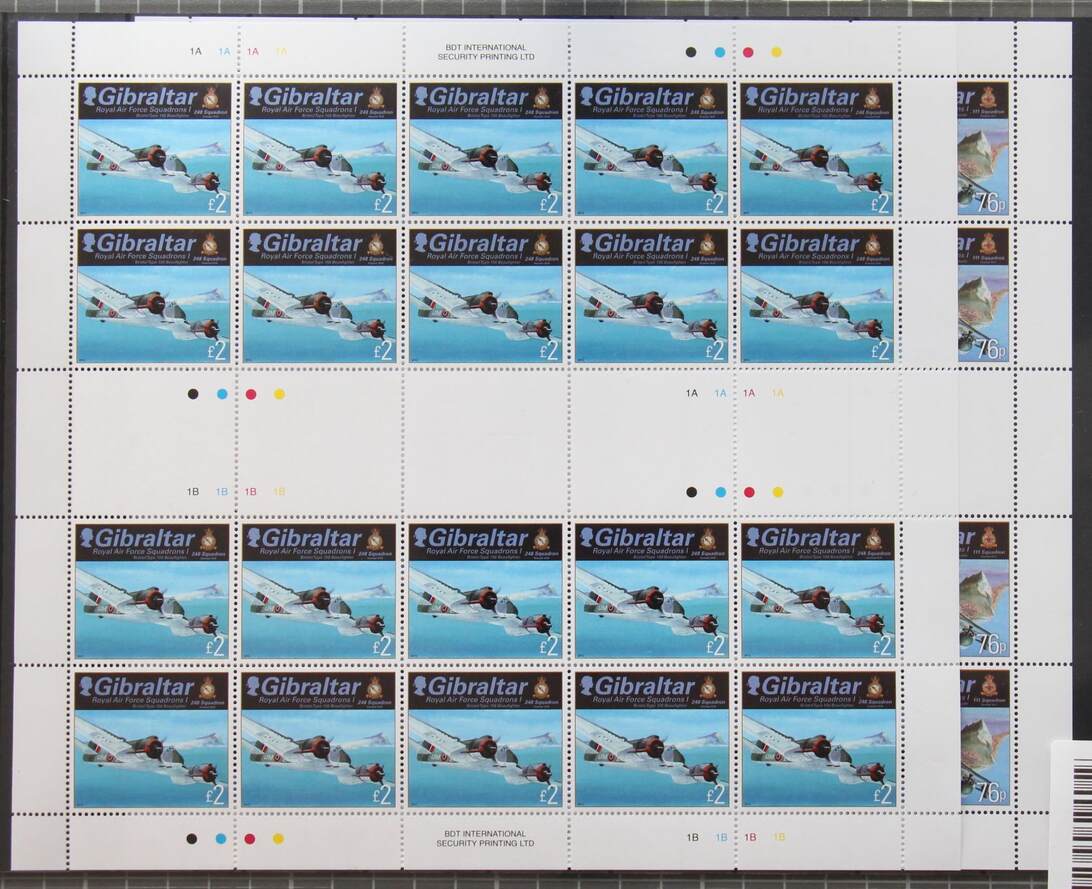
Task: Click the 76p stamp in the bottom row
Action: point(984,739)
